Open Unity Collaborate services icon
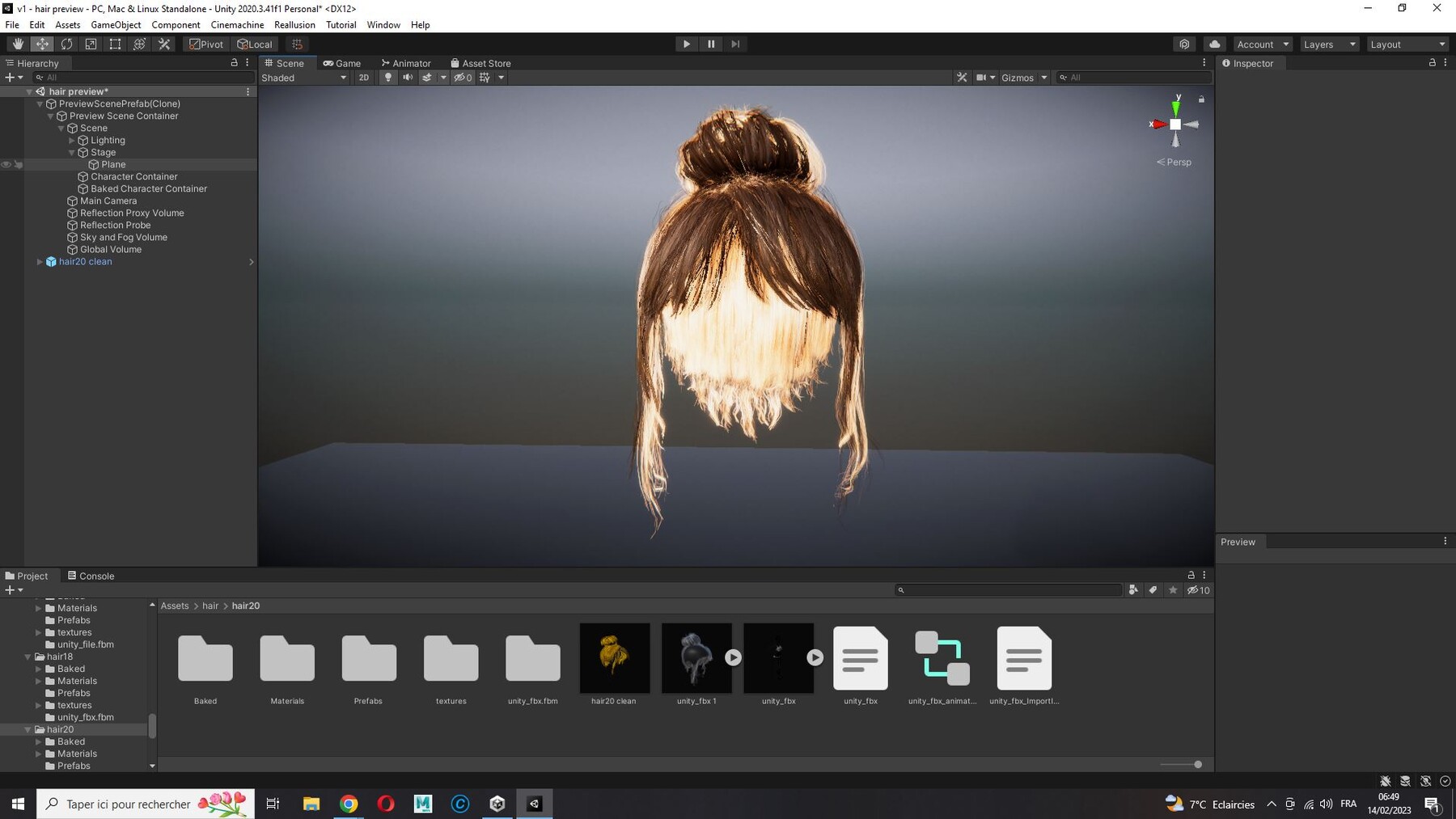 [x=1184, y=44]
